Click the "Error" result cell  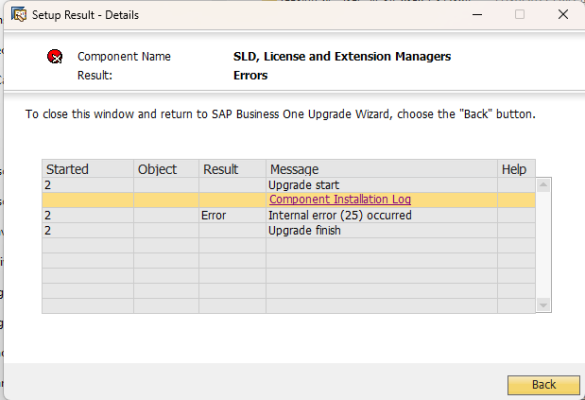(232, 215)
